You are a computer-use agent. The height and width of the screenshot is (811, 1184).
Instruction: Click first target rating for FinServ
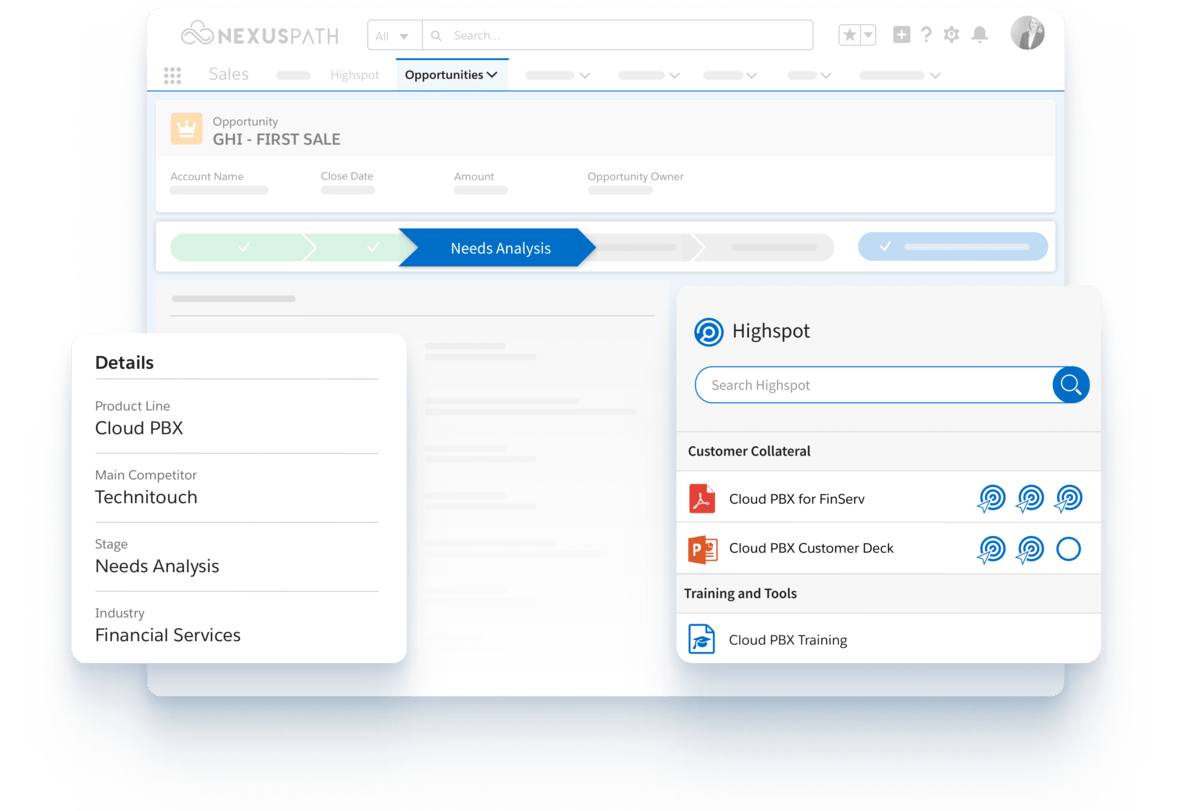991,498
